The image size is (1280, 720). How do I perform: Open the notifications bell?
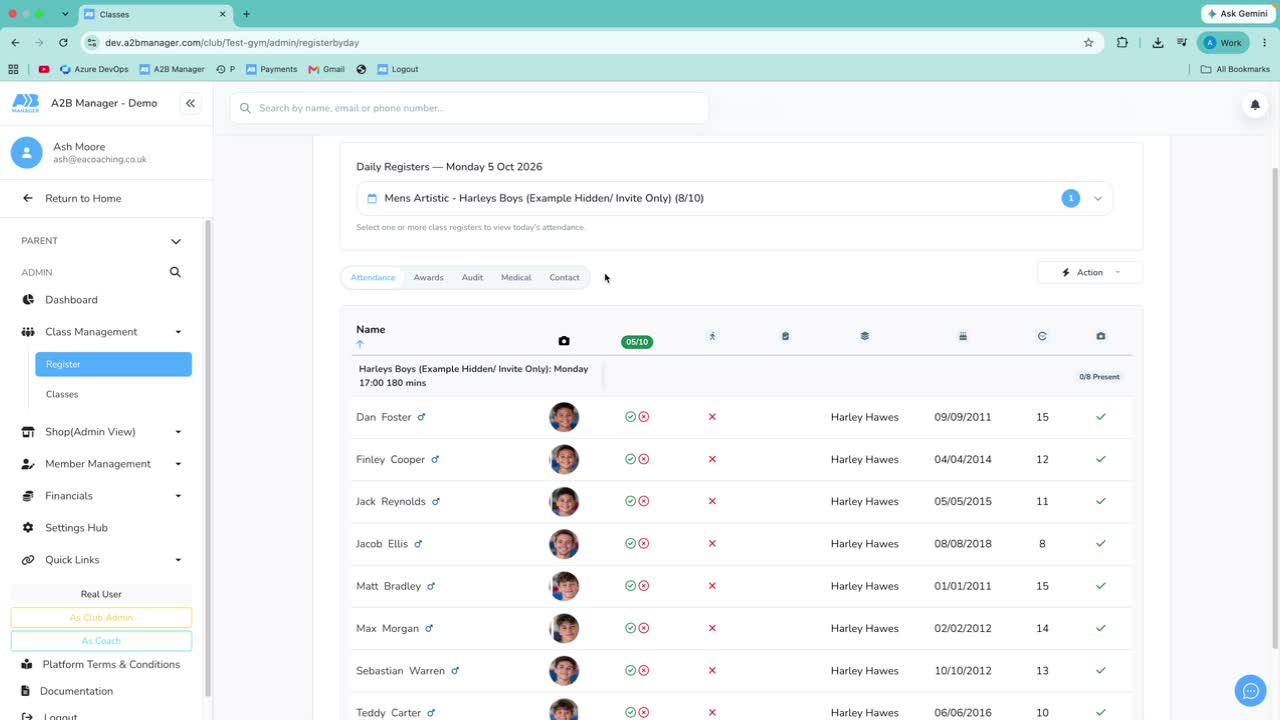[1255, 105]
